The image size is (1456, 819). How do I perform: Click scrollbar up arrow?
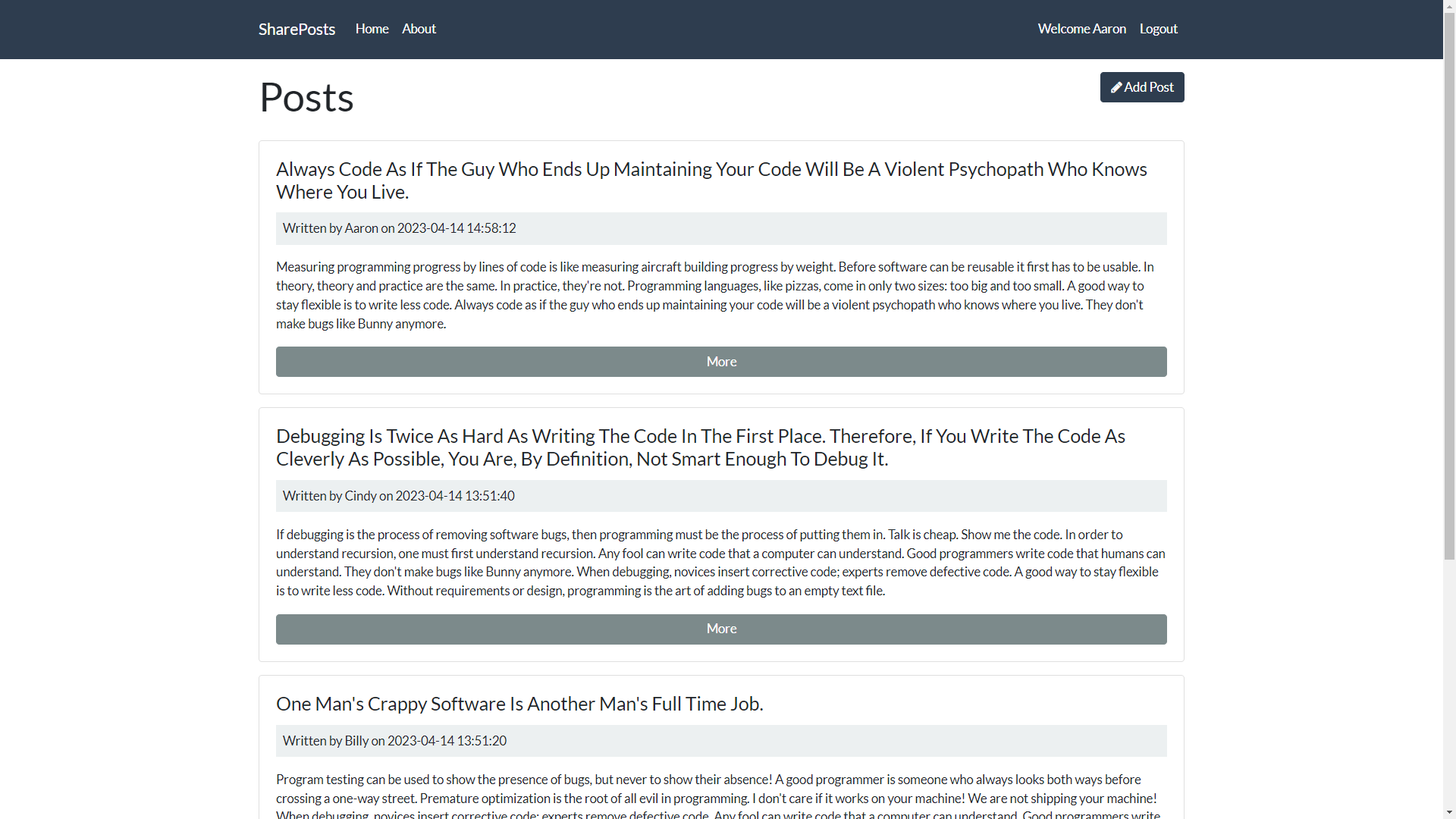[1449, 6]
